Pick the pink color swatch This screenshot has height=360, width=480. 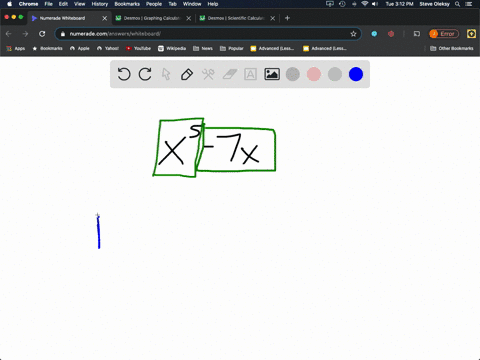click(314, 74)
